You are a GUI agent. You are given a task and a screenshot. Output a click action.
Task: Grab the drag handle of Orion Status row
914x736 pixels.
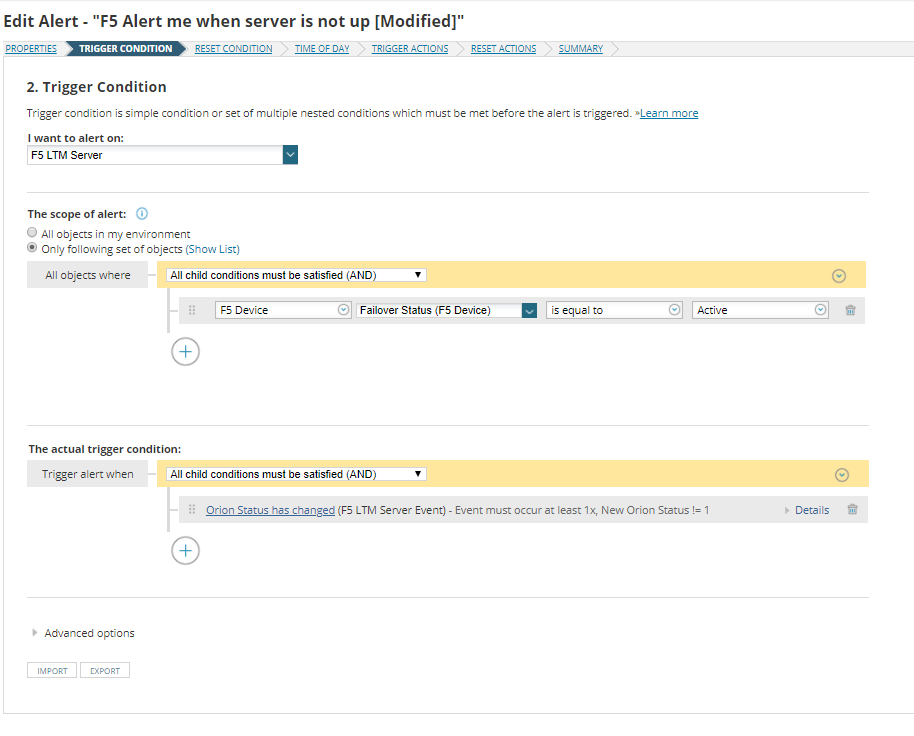point(192,509)
